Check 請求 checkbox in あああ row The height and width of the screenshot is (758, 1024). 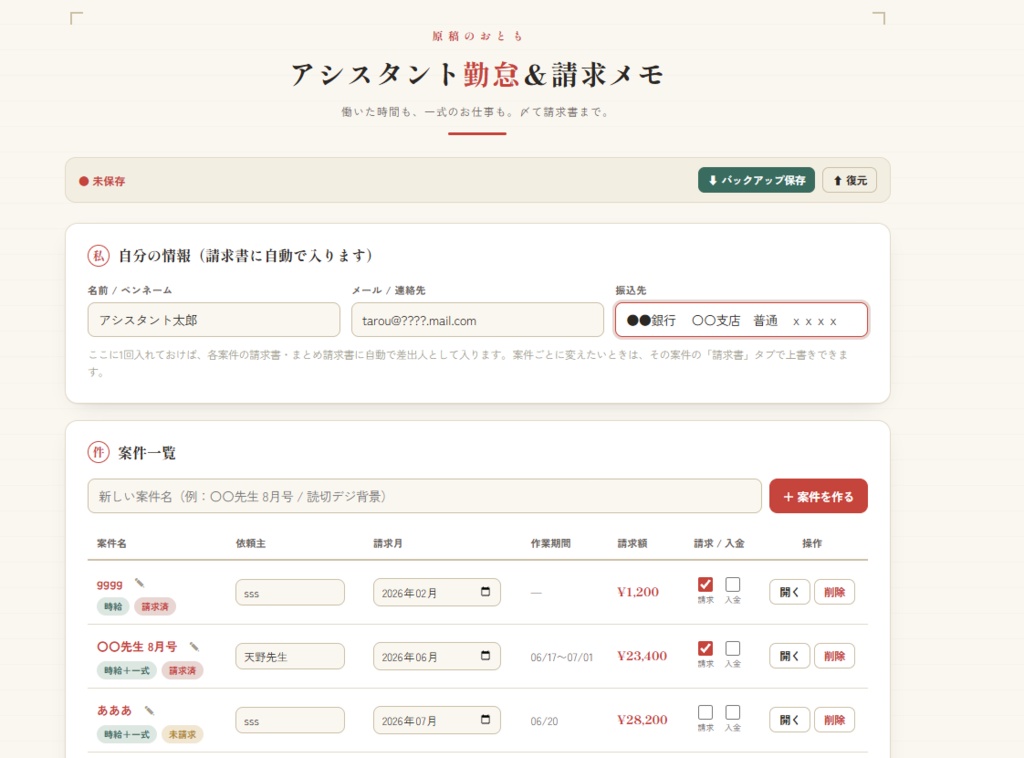click(705, 712)
